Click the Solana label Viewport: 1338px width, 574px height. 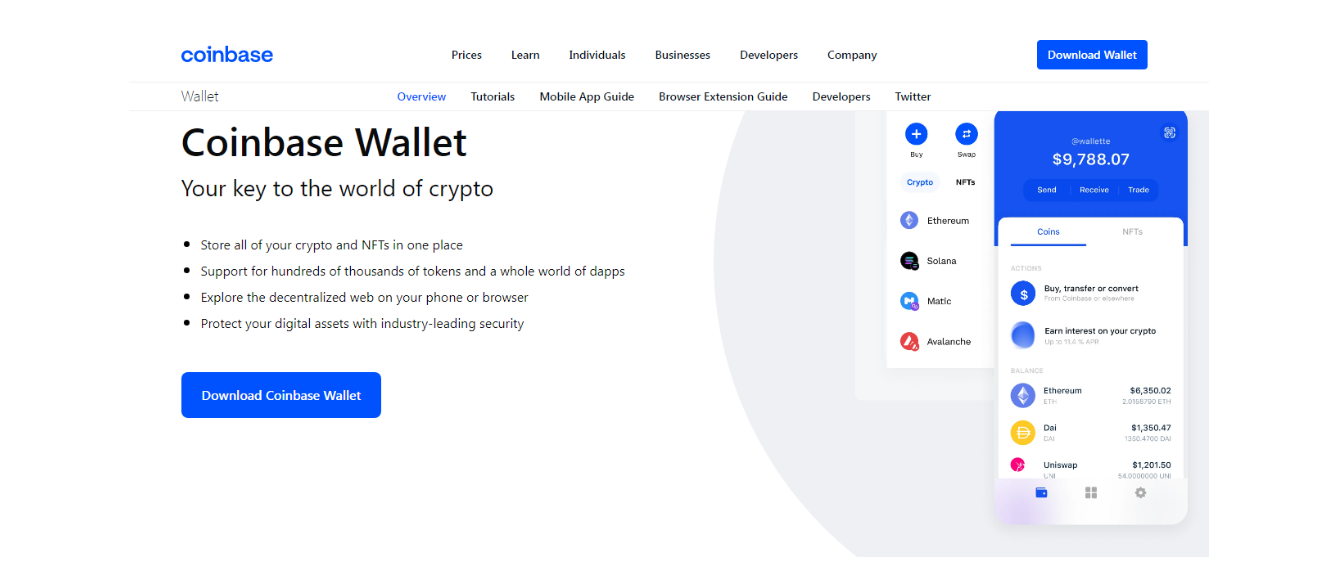pyautogui.click(x=942, y=261)
